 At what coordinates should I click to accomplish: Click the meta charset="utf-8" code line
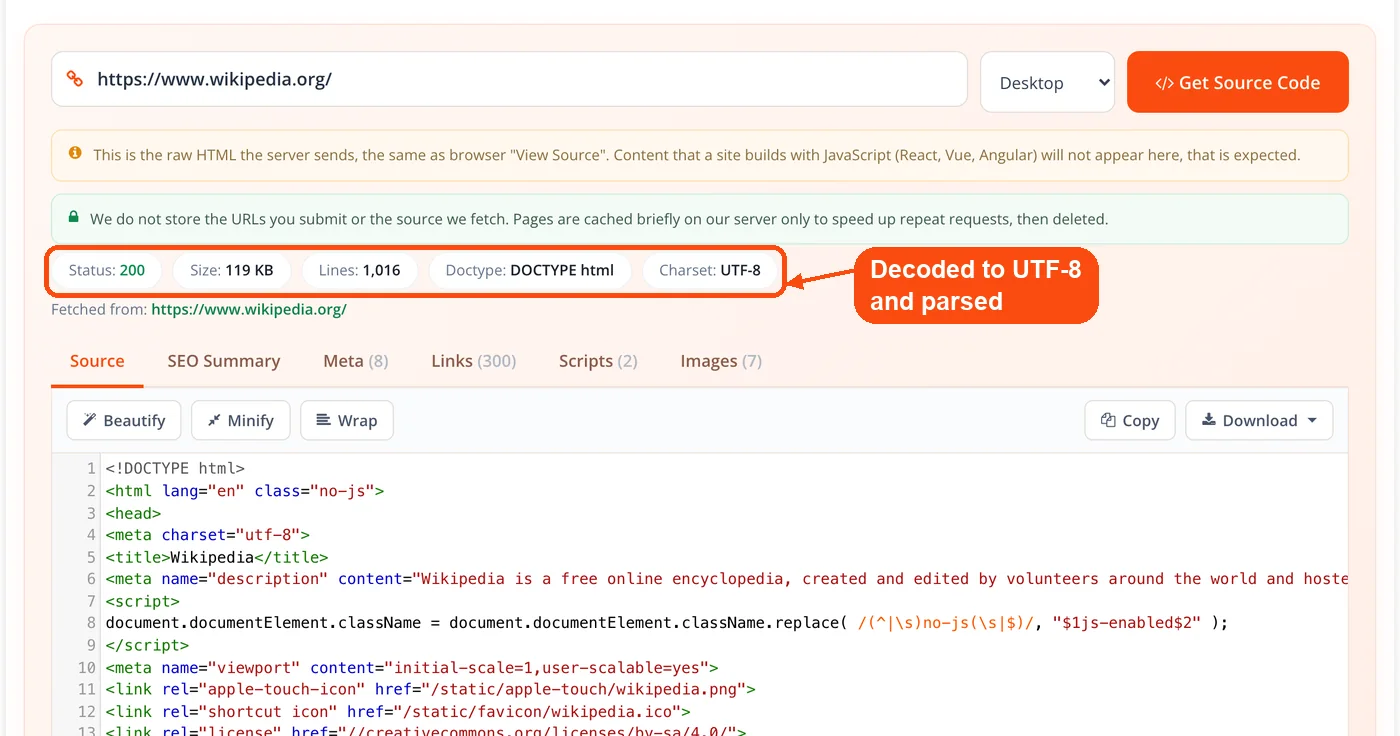click(x=208, y=535)
